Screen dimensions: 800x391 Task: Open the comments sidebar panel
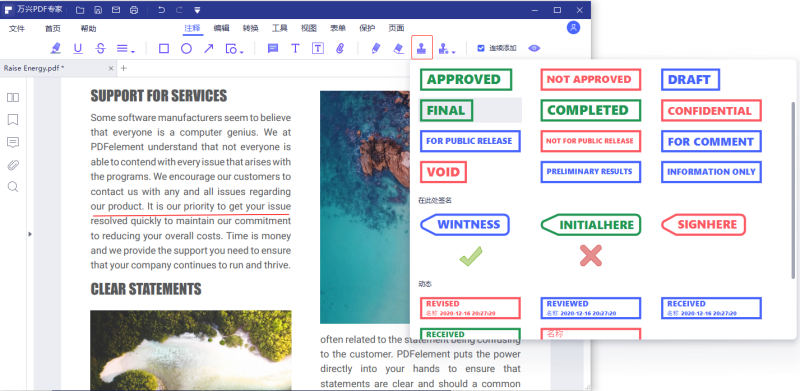tap(13, 142)
